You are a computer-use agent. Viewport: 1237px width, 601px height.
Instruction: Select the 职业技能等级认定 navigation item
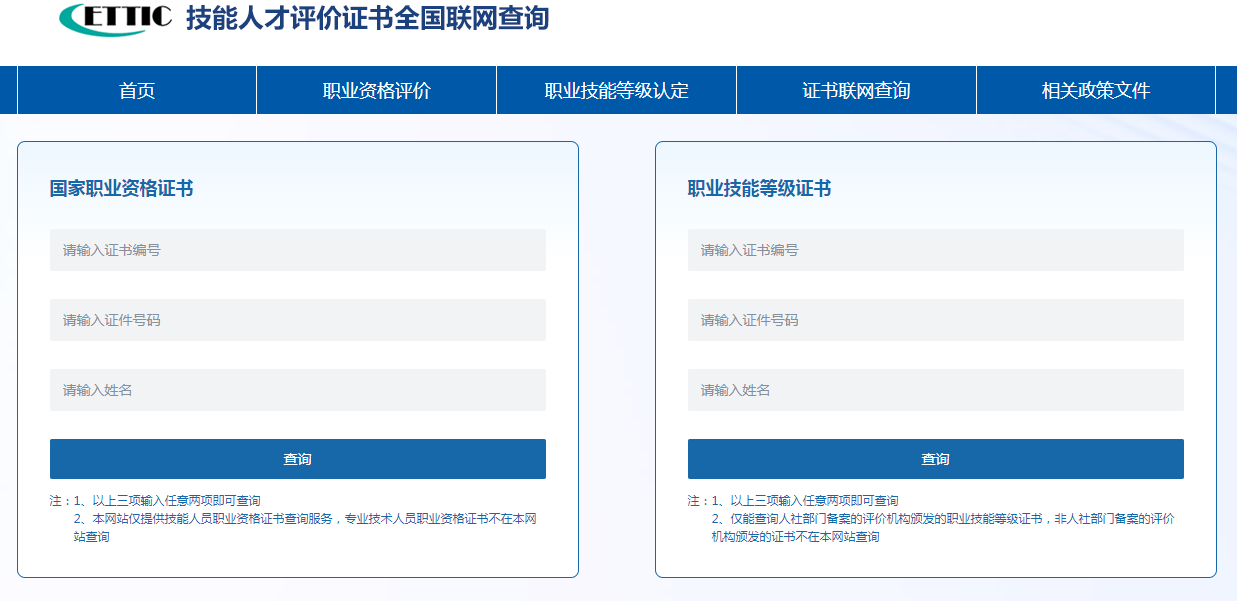coord(616,91)
